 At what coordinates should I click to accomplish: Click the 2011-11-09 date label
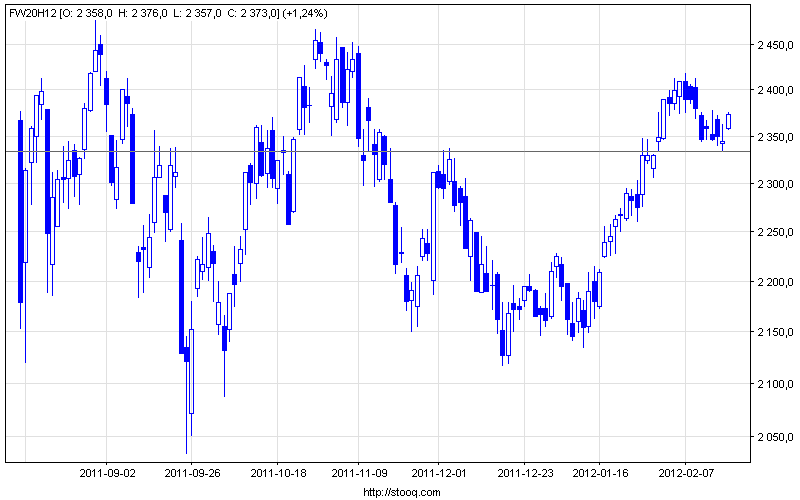point(359,473)
